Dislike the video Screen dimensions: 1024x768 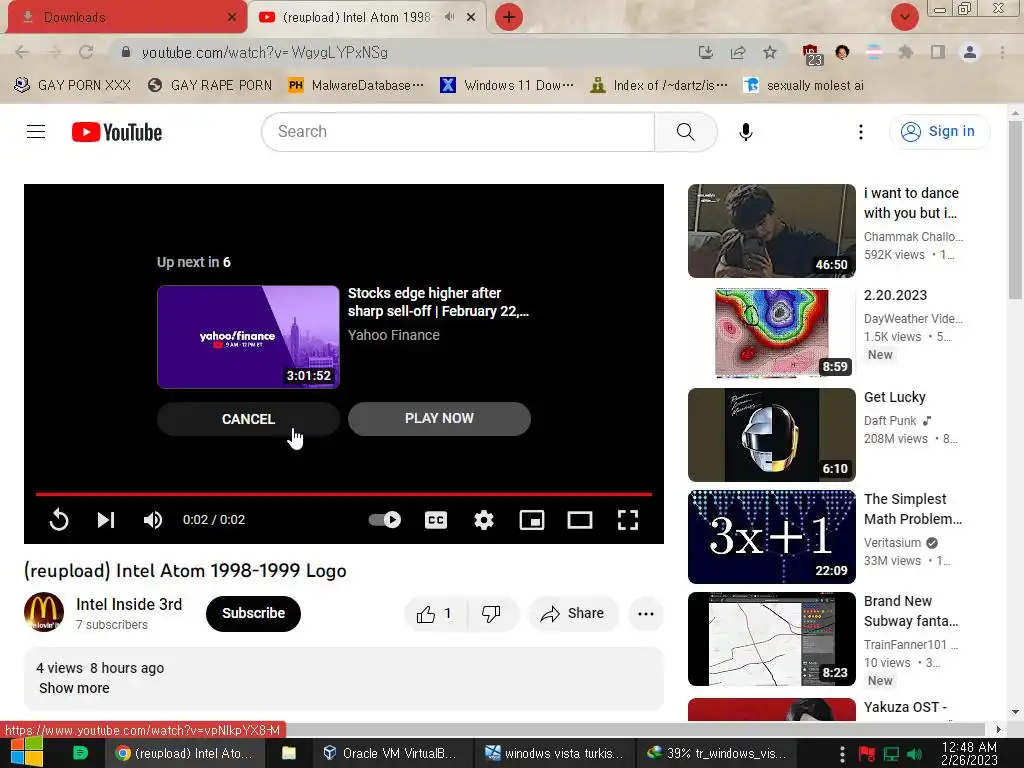(491, 614)
